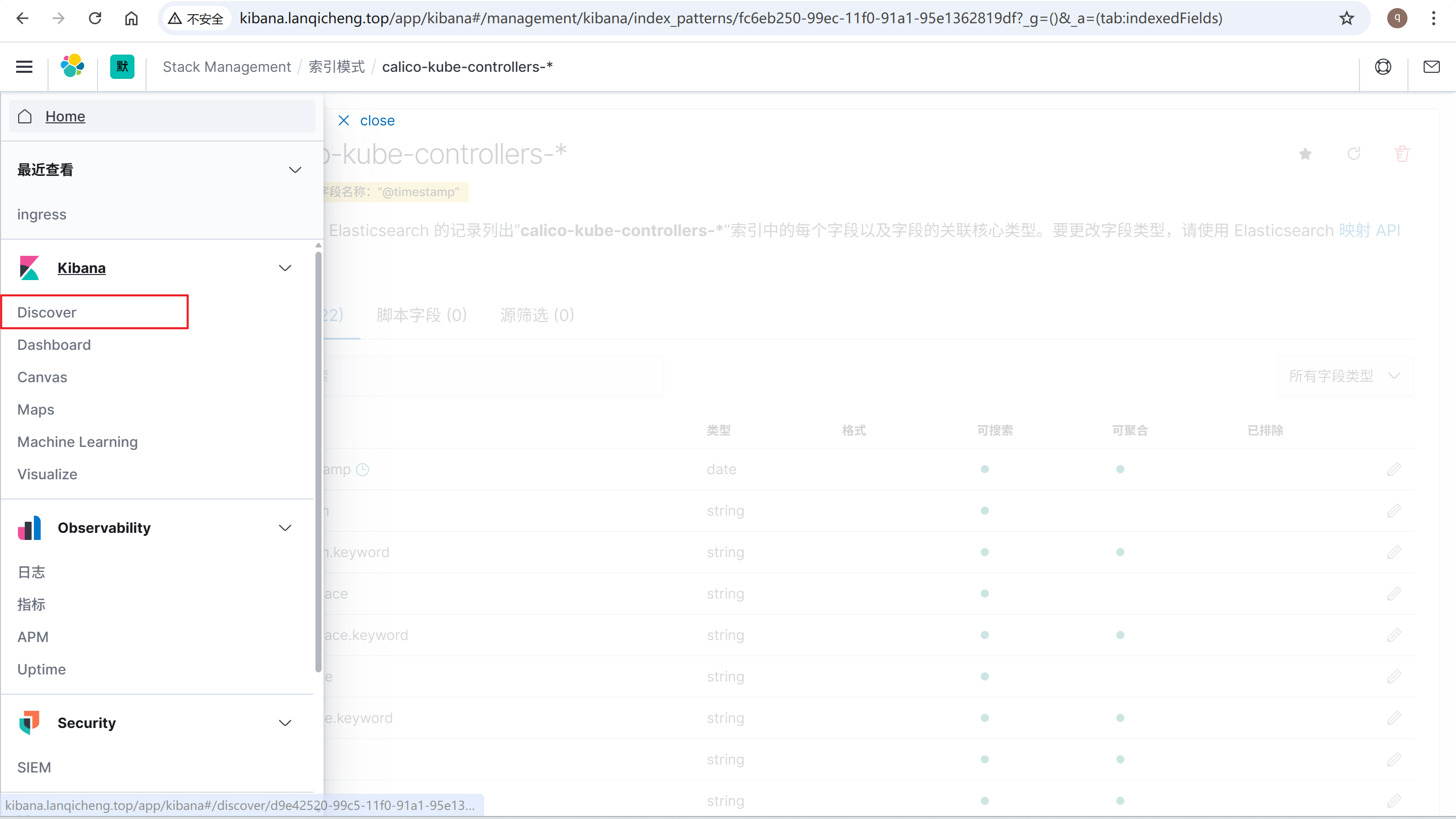Click the field search input box
The width and height of the screenshot is (1456, 819).
click(x=493, y=376)
